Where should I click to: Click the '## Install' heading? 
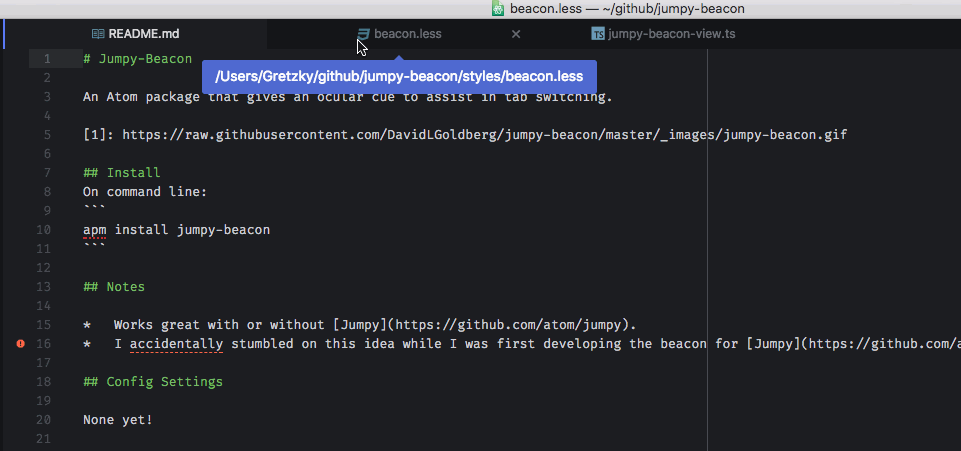(x=122, y=173)
